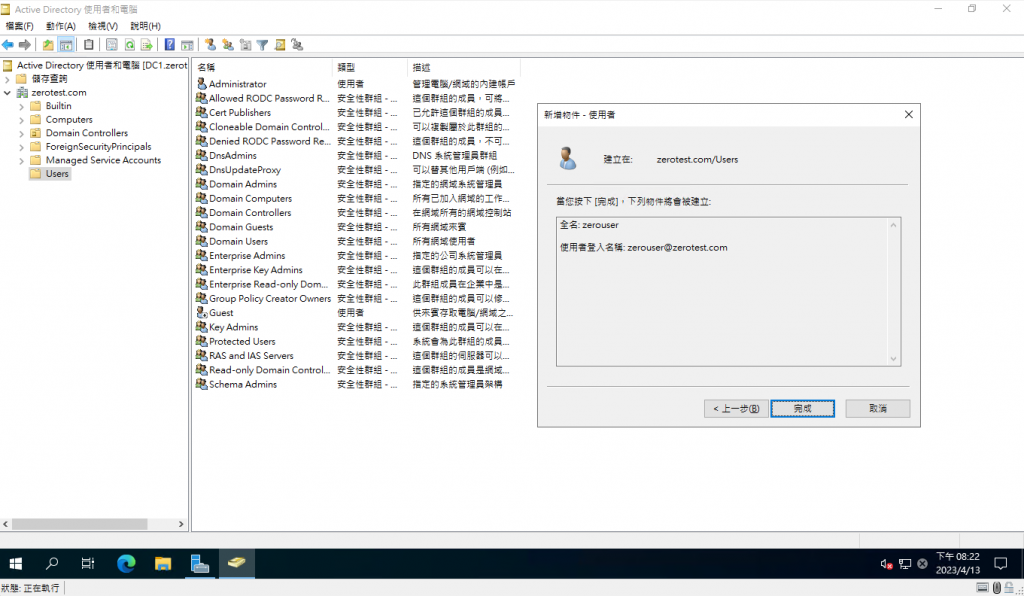Expand the Builtin tree node arrow
1024x596 pixels.
click(22, 106)
